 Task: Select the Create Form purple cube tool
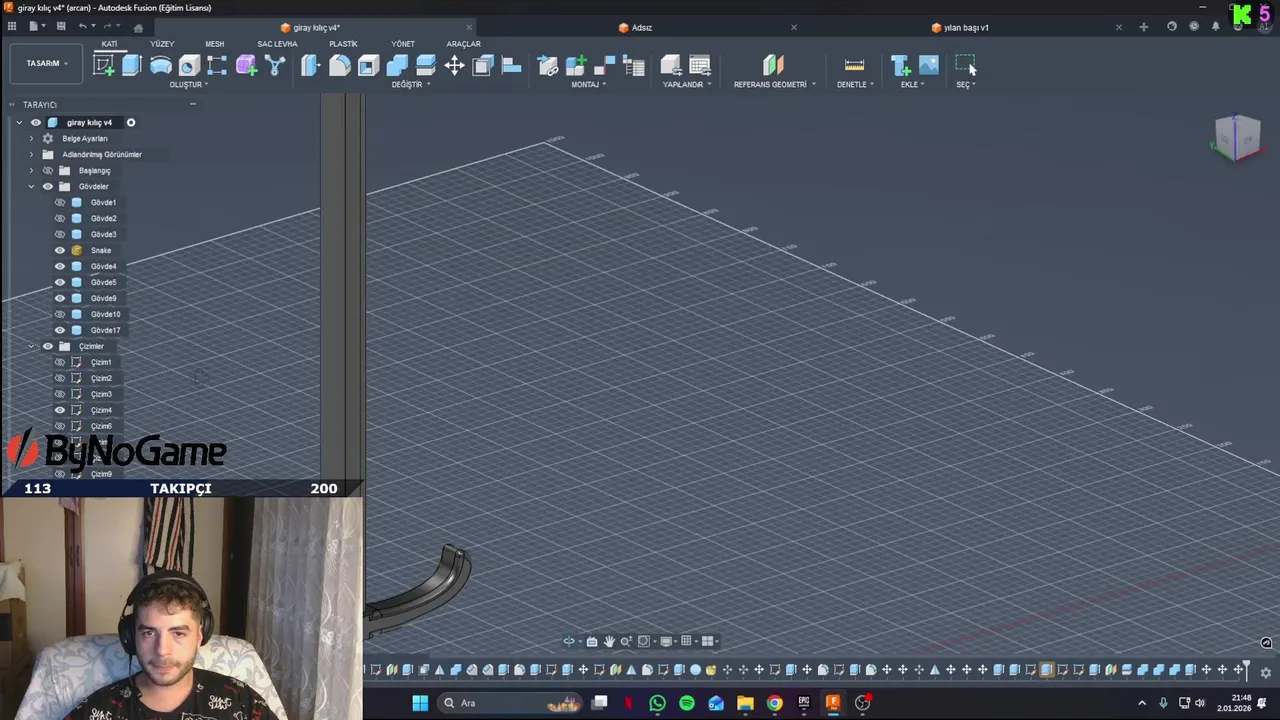246,66
